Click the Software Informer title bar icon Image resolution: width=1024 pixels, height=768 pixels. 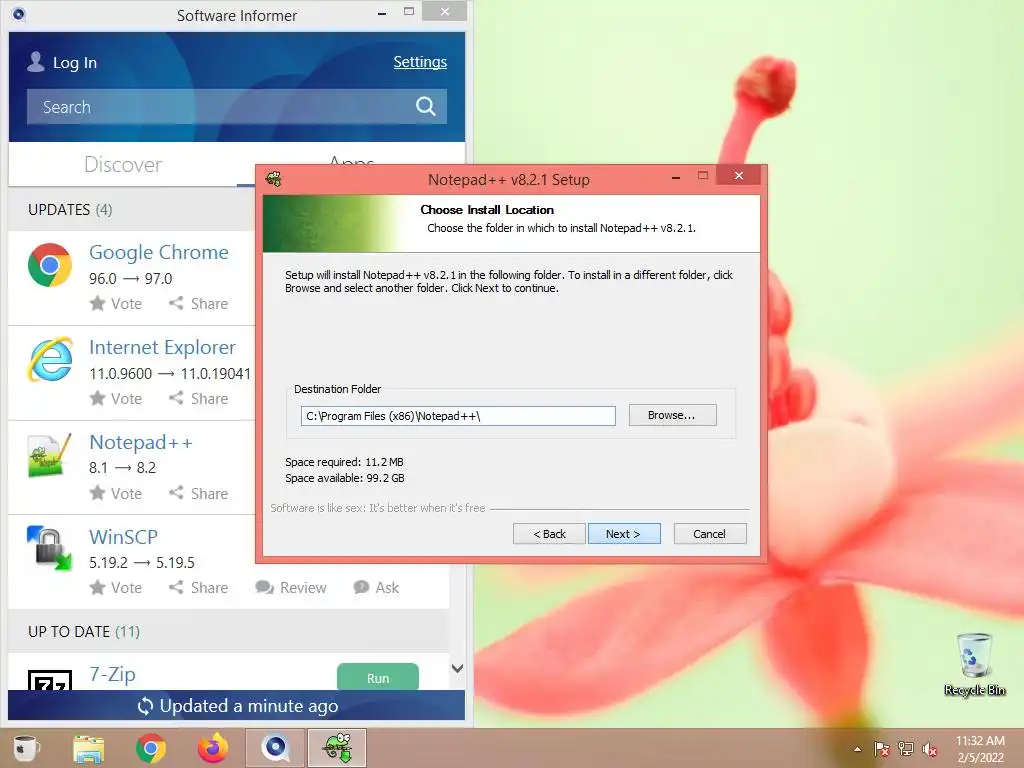coord(19,14)
